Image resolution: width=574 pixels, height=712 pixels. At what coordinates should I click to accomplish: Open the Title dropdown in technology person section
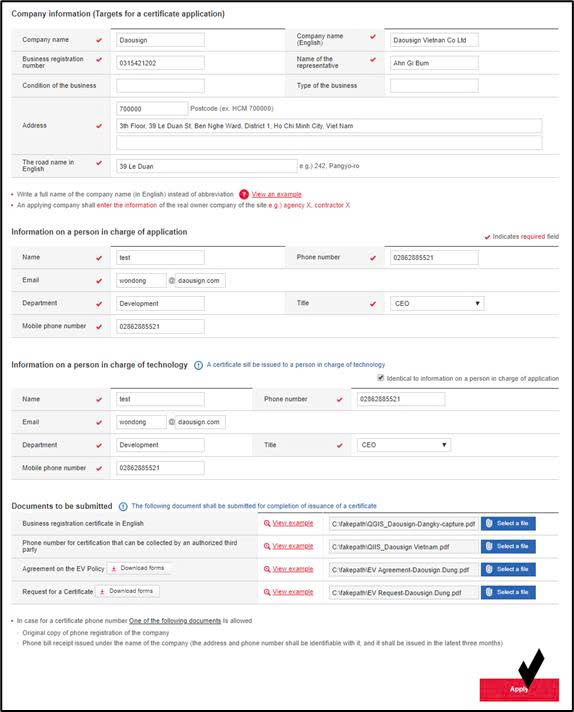(404, 445)
